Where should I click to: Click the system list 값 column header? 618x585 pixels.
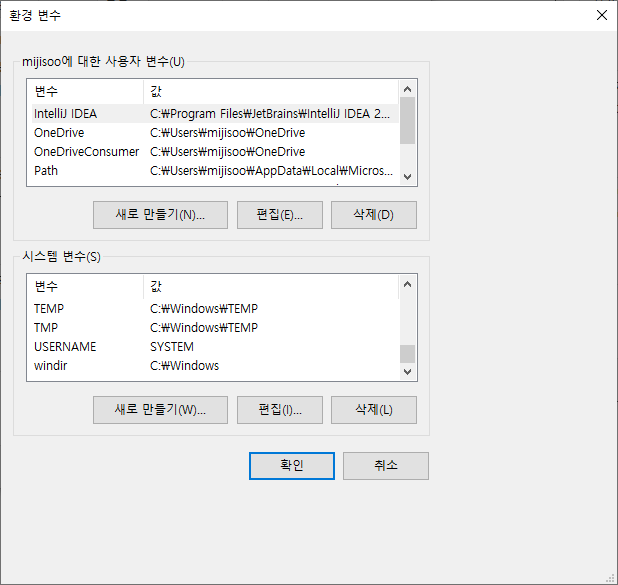(x=271, y=286)
